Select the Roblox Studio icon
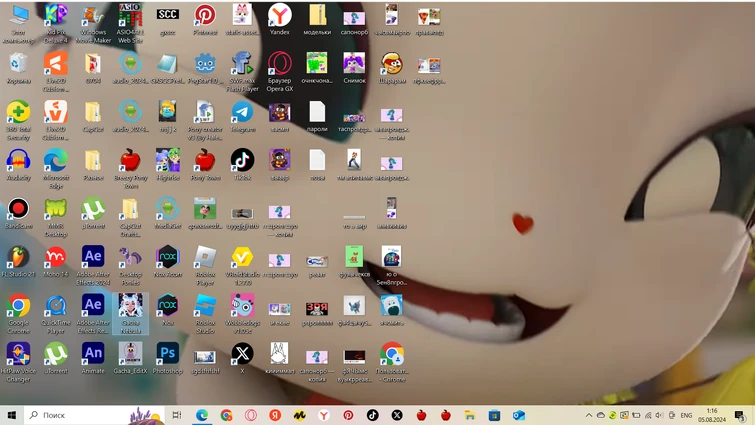The width and height of the screenshot is (755, 425). tap(205, 306)
